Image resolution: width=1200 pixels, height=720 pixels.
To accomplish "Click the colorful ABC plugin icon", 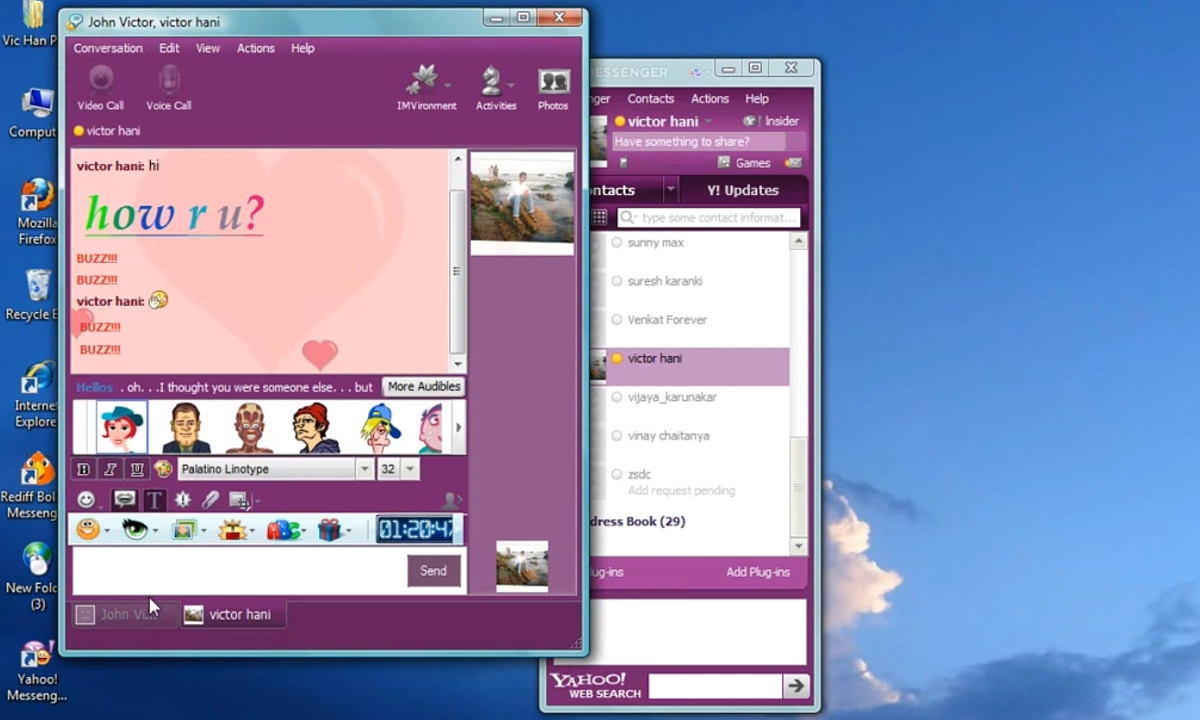I will pos(282,530).
